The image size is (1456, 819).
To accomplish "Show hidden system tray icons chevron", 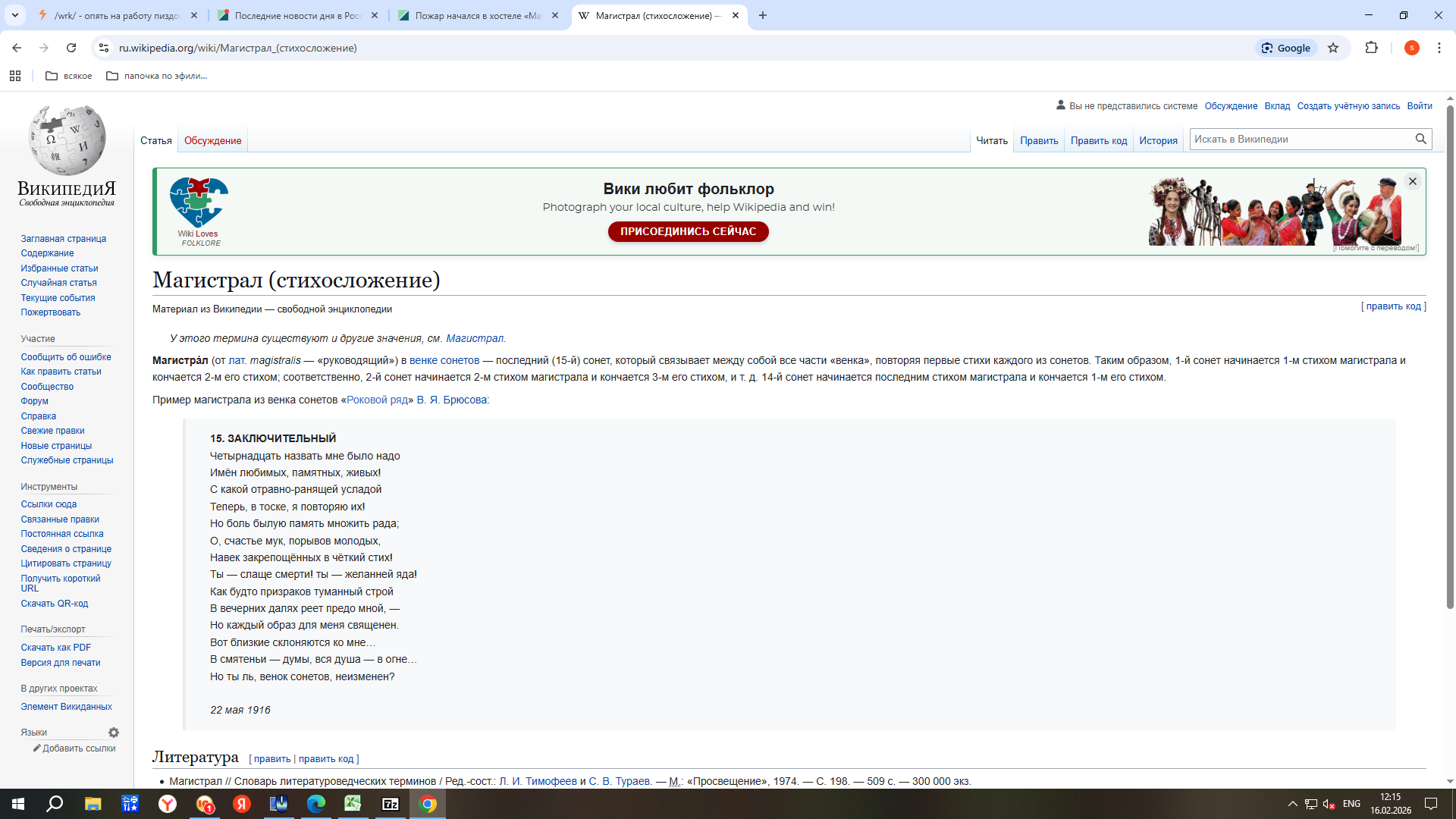I will click(1292, 804).
